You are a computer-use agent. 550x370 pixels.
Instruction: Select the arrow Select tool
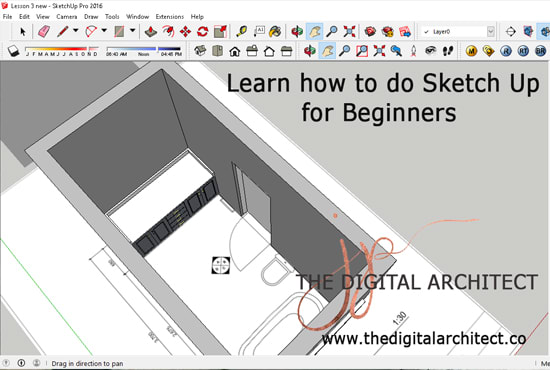tap(23, 32)
